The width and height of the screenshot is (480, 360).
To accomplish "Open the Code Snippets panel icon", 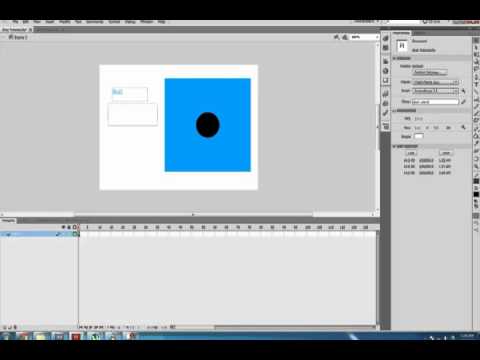I will pos(386,94).
